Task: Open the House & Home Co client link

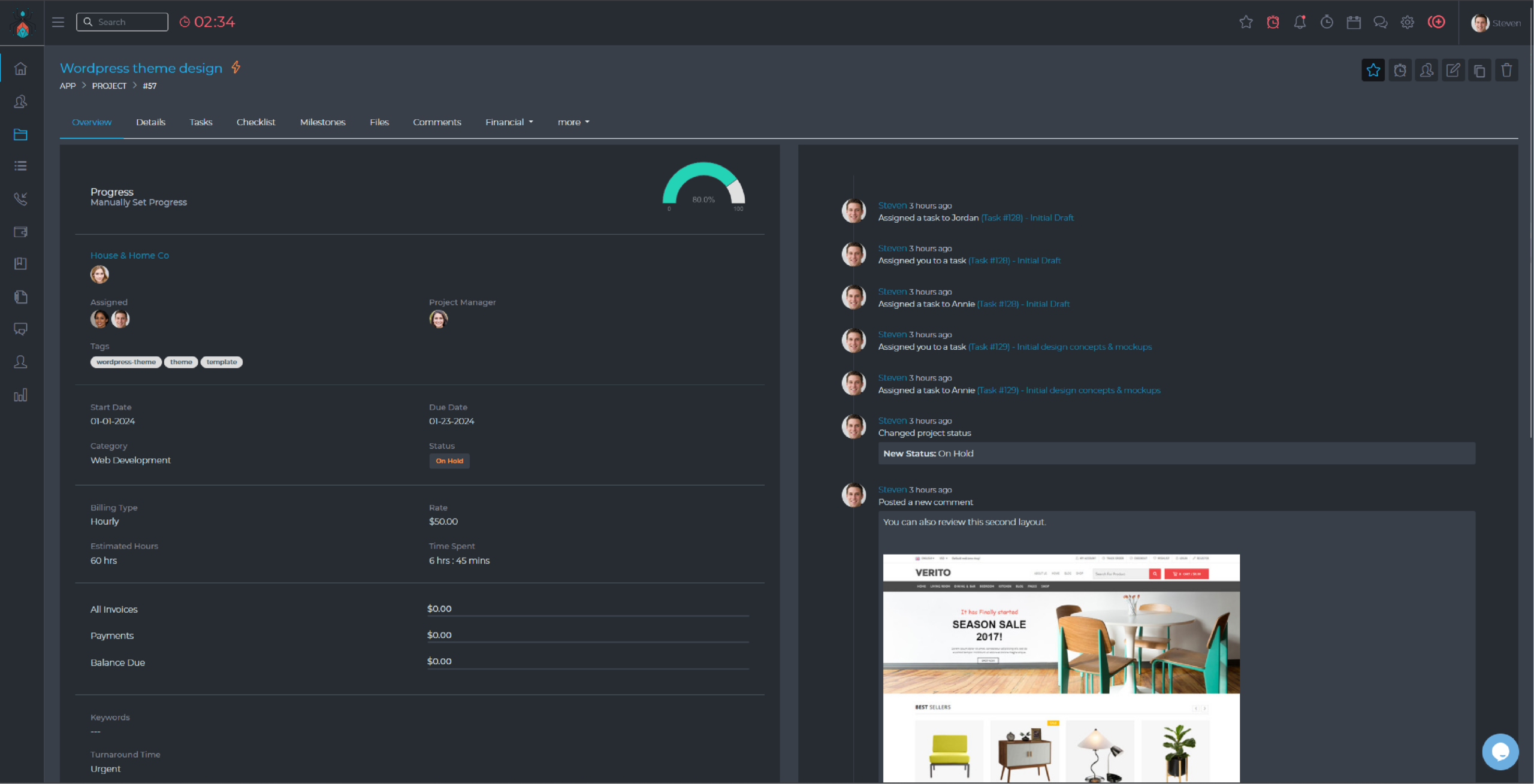Action: pos(129,255)
